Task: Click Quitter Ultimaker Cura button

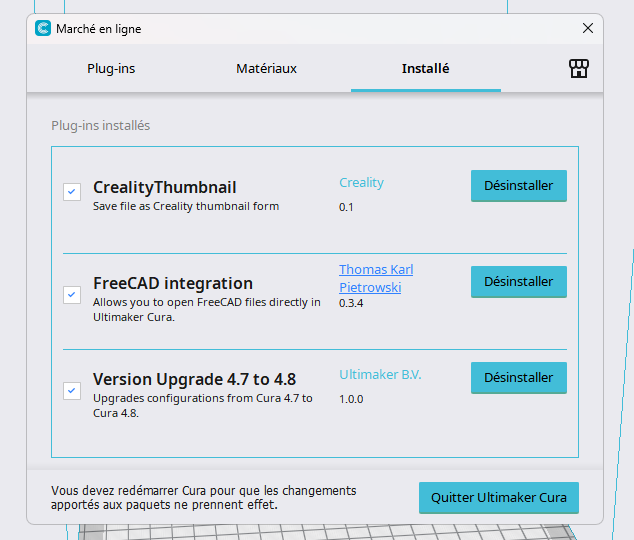Action: coord(499,498)
